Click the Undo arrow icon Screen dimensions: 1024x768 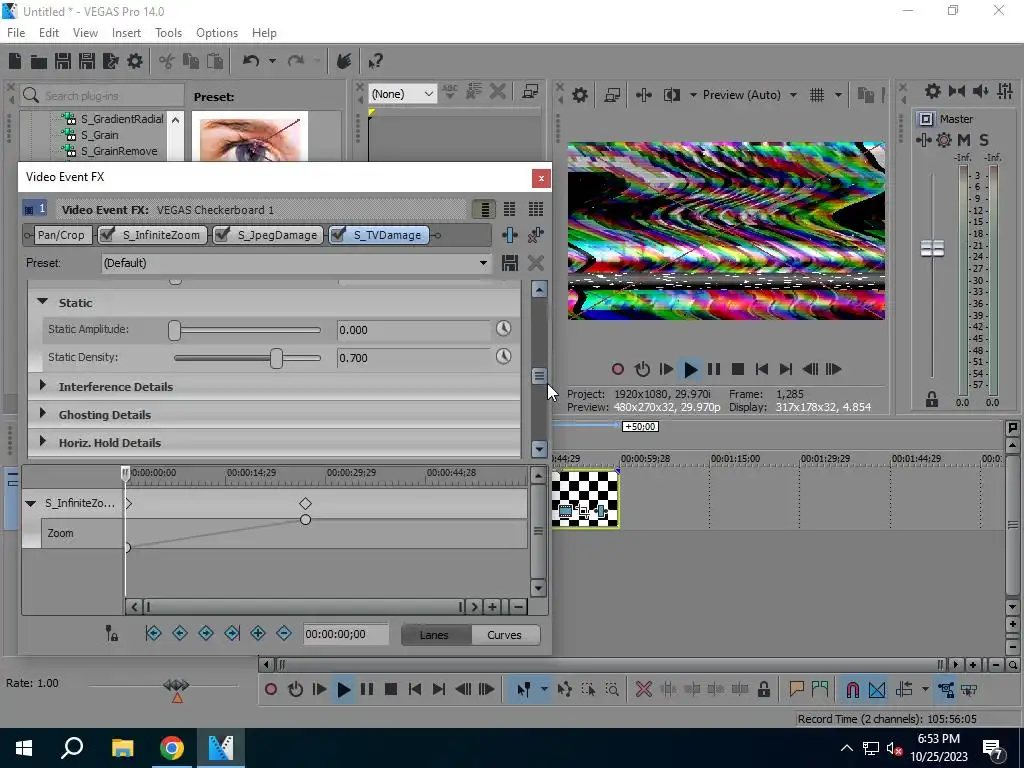point(251,61)
